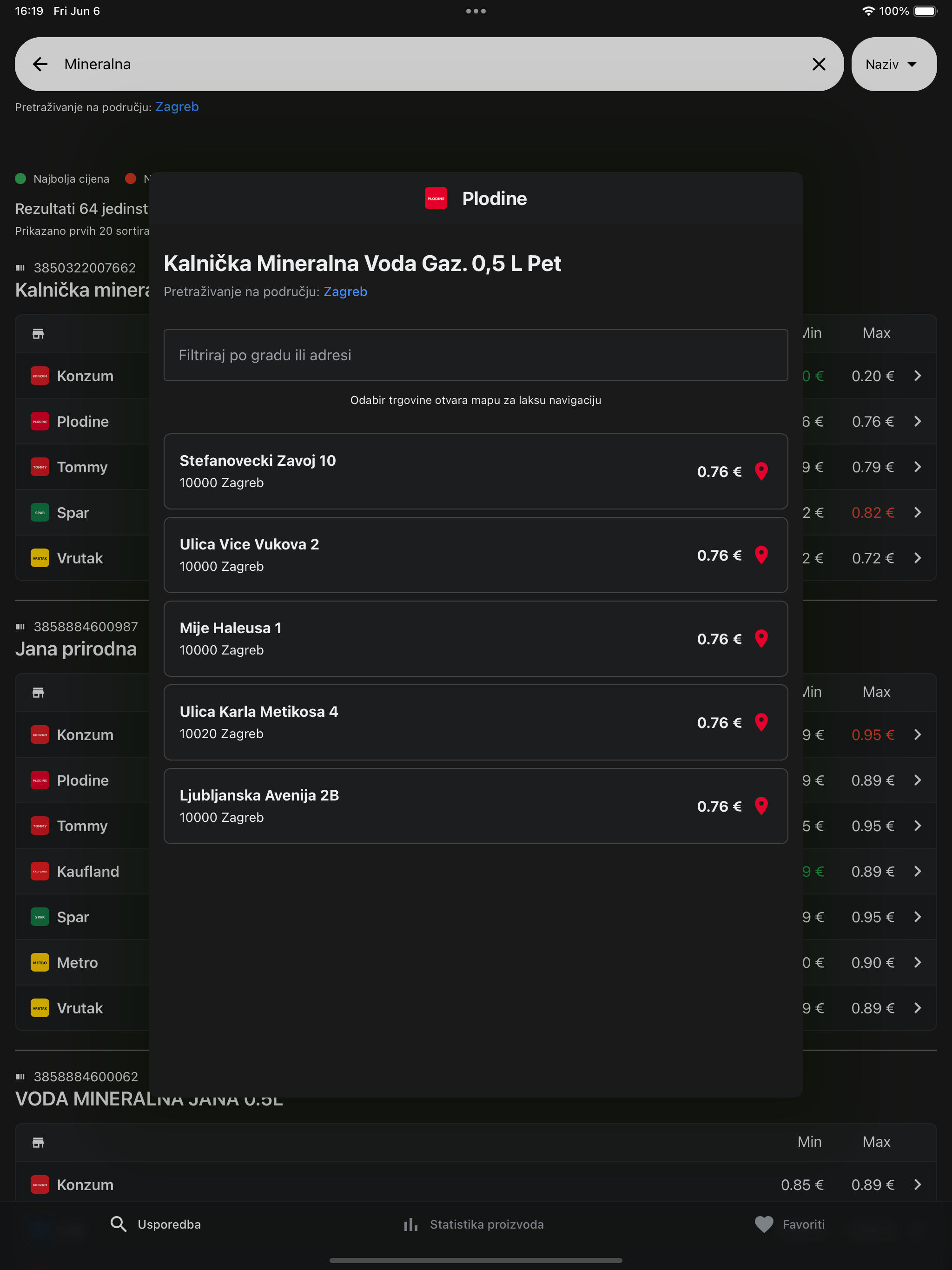952x1270 pixels.
Task: Open the Favoriti tab
Action: (x=789, y=1224)
